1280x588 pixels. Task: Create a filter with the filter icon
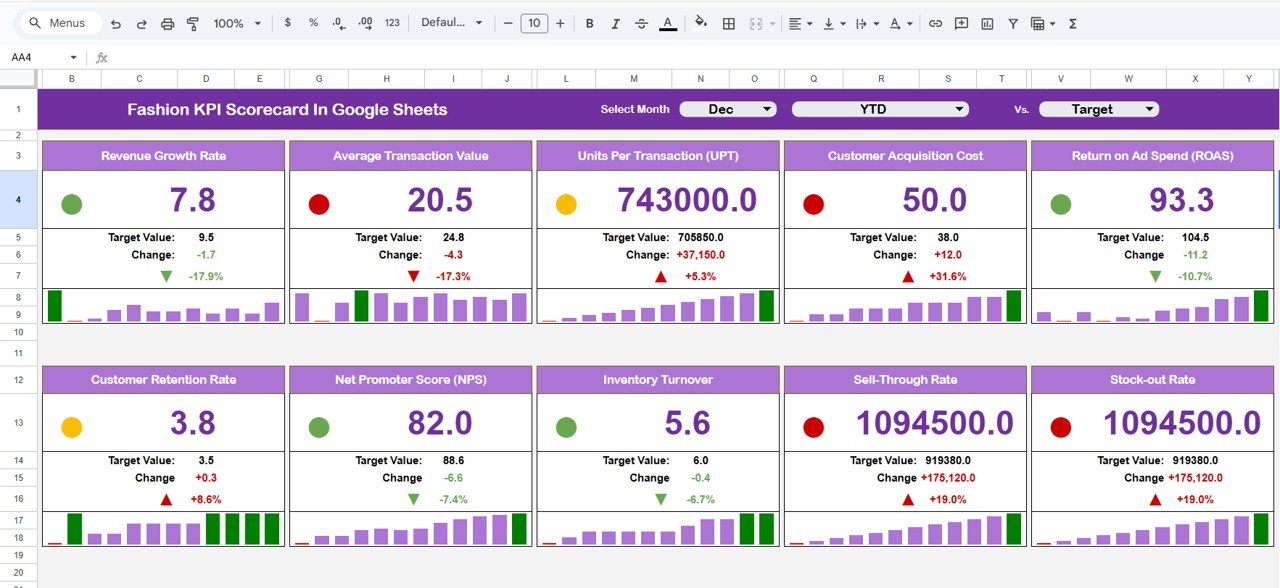click(x=1013, y=22)
